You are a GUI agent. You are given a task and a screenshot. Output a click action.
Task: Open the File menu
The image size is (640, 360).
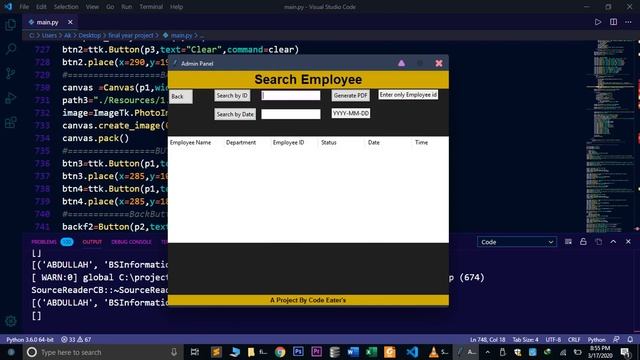click(24, 7)
